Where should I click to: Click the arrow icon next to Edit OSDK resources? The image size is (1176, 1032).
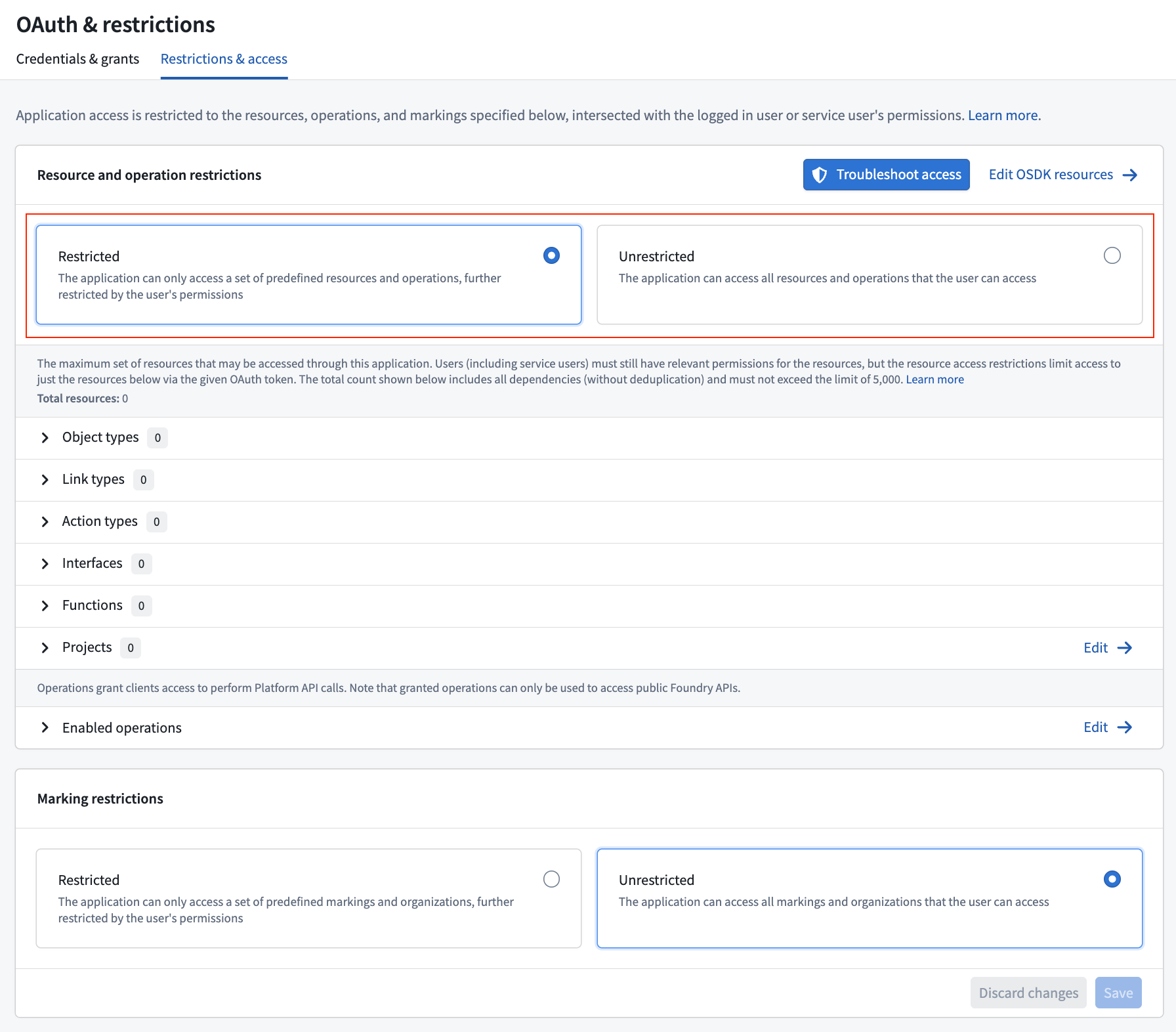1129,175
